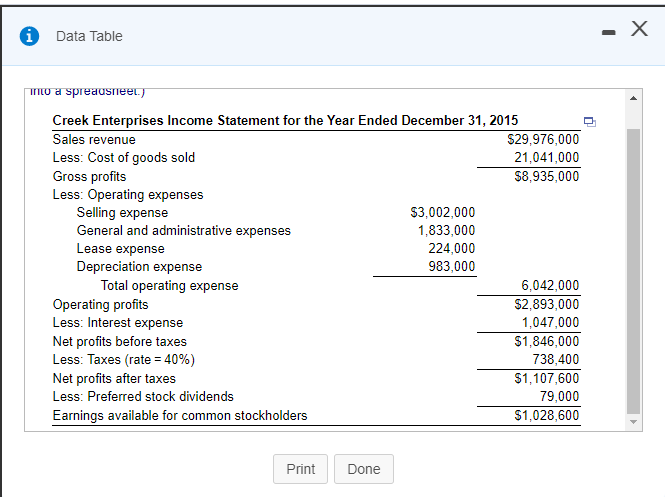Click the $1,028,600 earnings value

(x=547, y=415)
